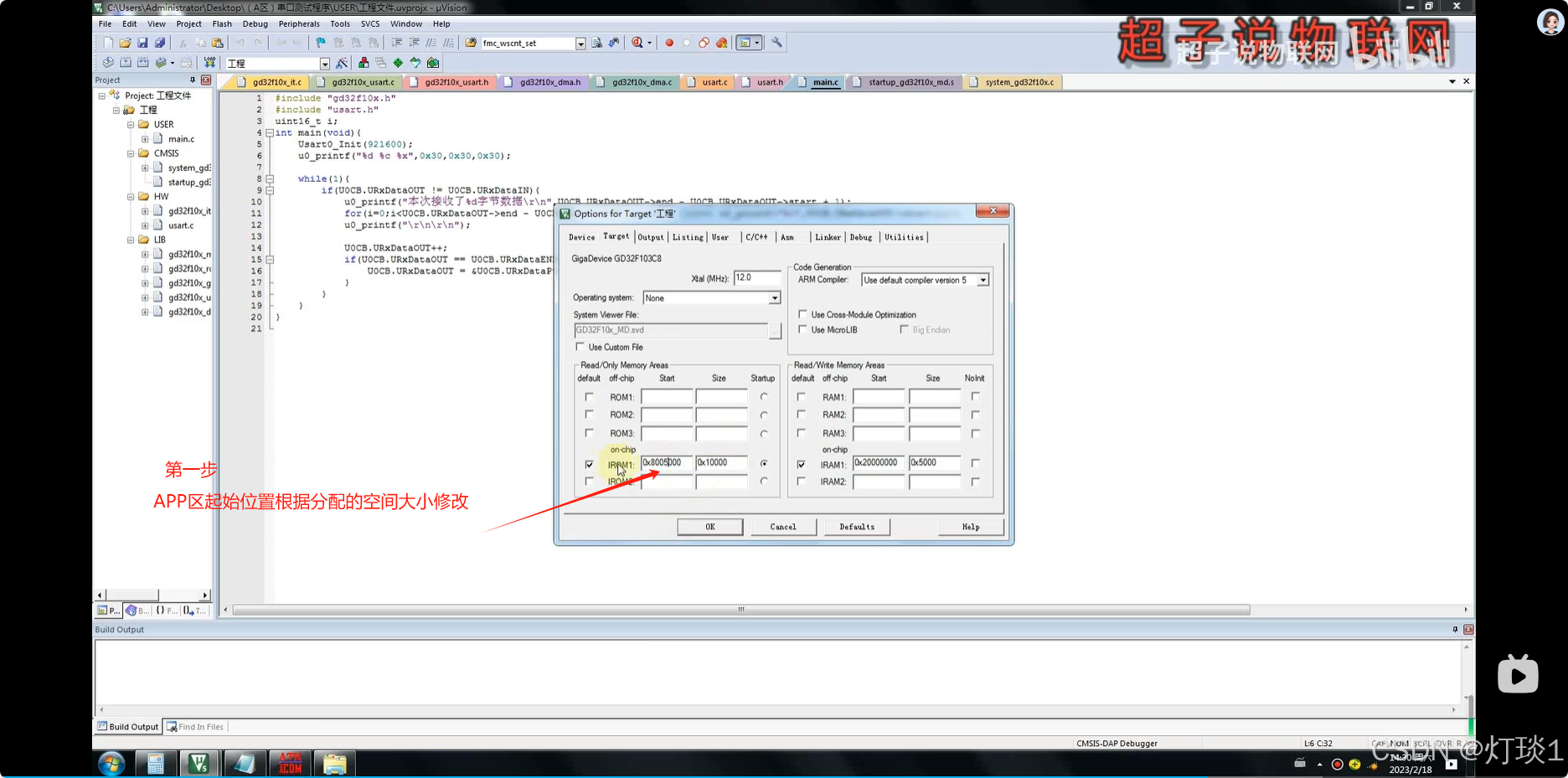The image size is (1568, 778).
Task: Select the IROM1 Startup radio button
Action: coord(764,464)
